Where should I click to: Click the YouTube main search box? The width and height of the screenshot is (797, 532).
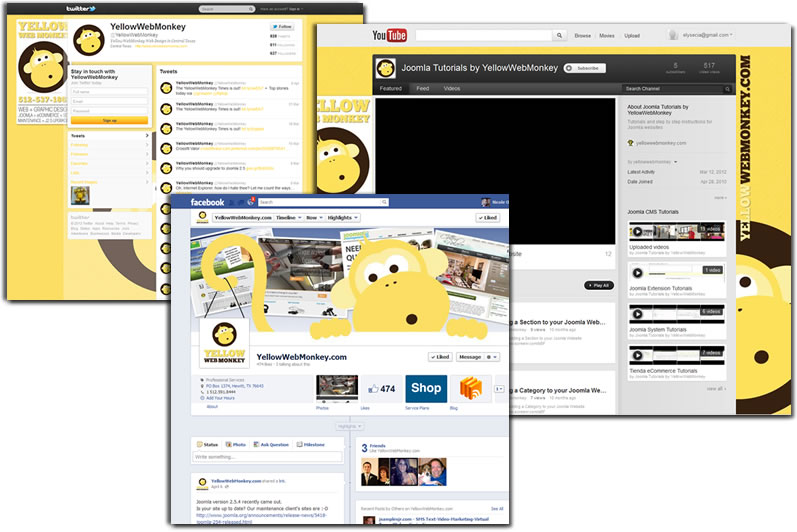tap(483, 36)
